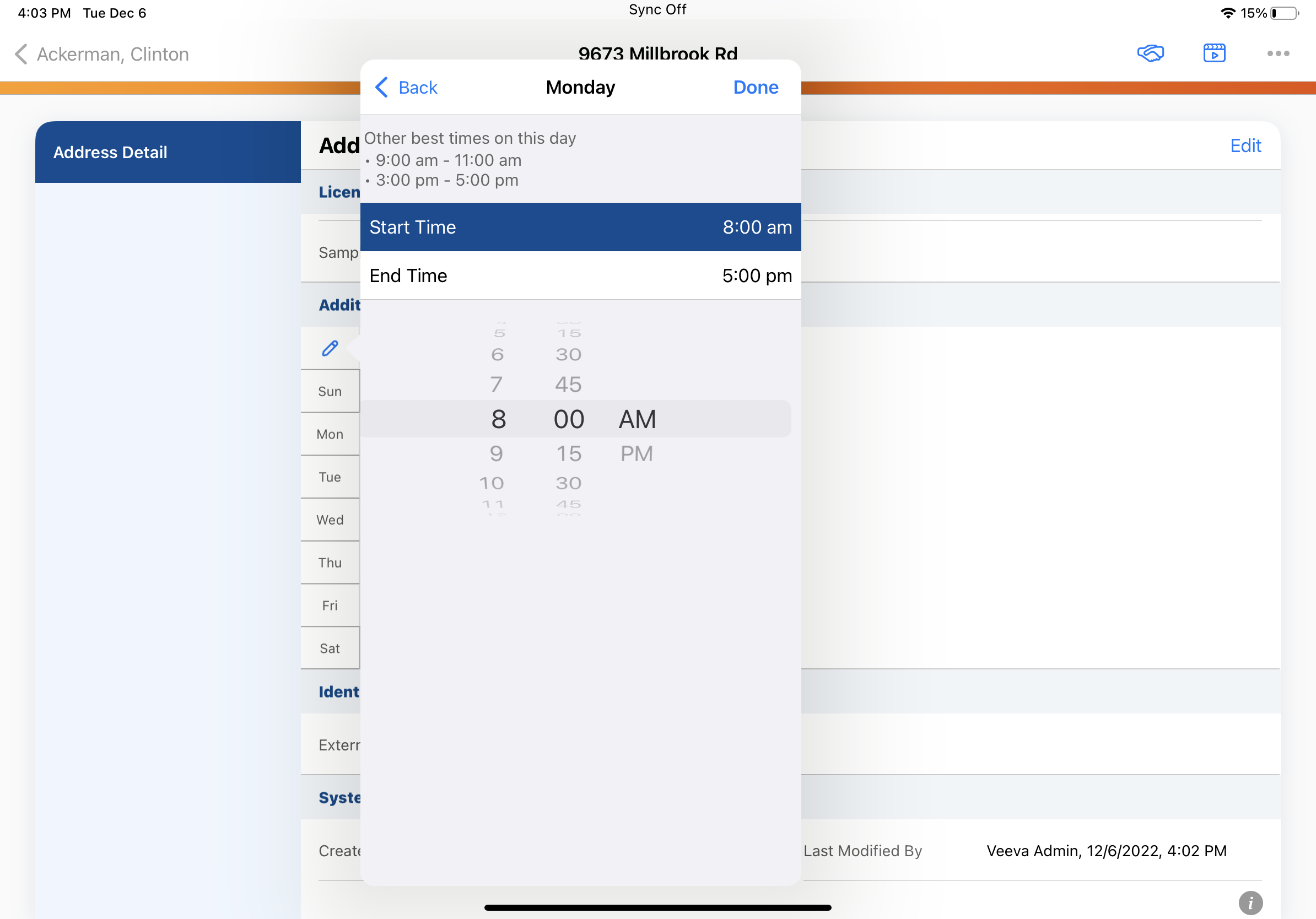Choose AM in the time picker
This screenshot has width=1316, height=919.
637,419
